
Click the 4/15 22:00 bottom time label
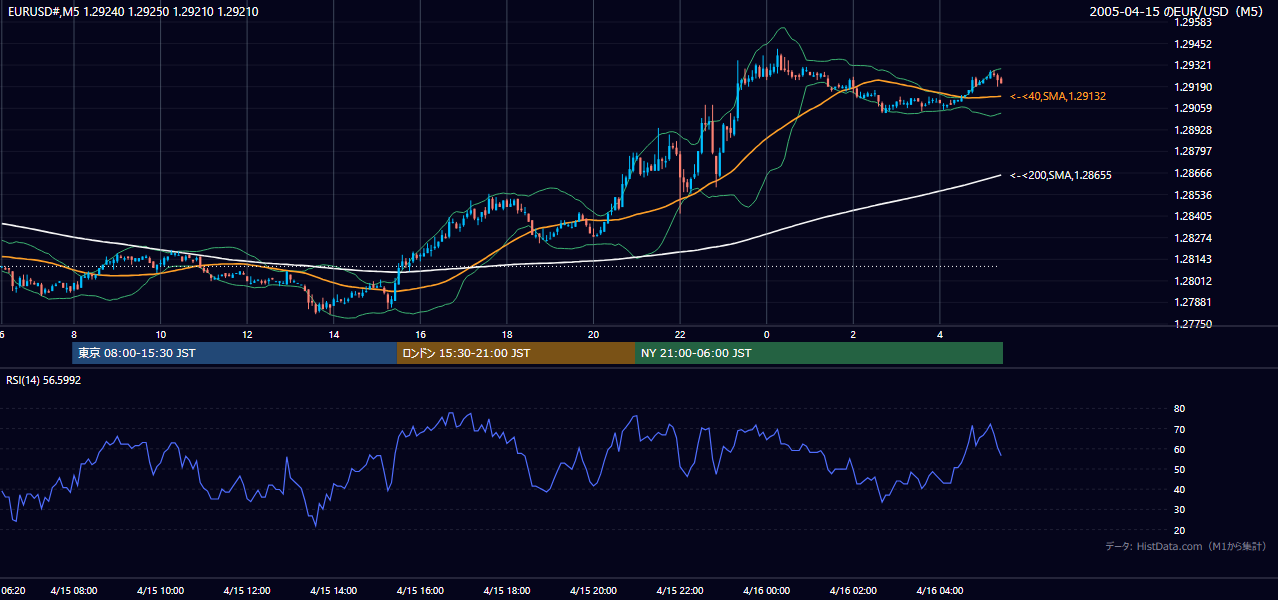(x=681, y=591)
